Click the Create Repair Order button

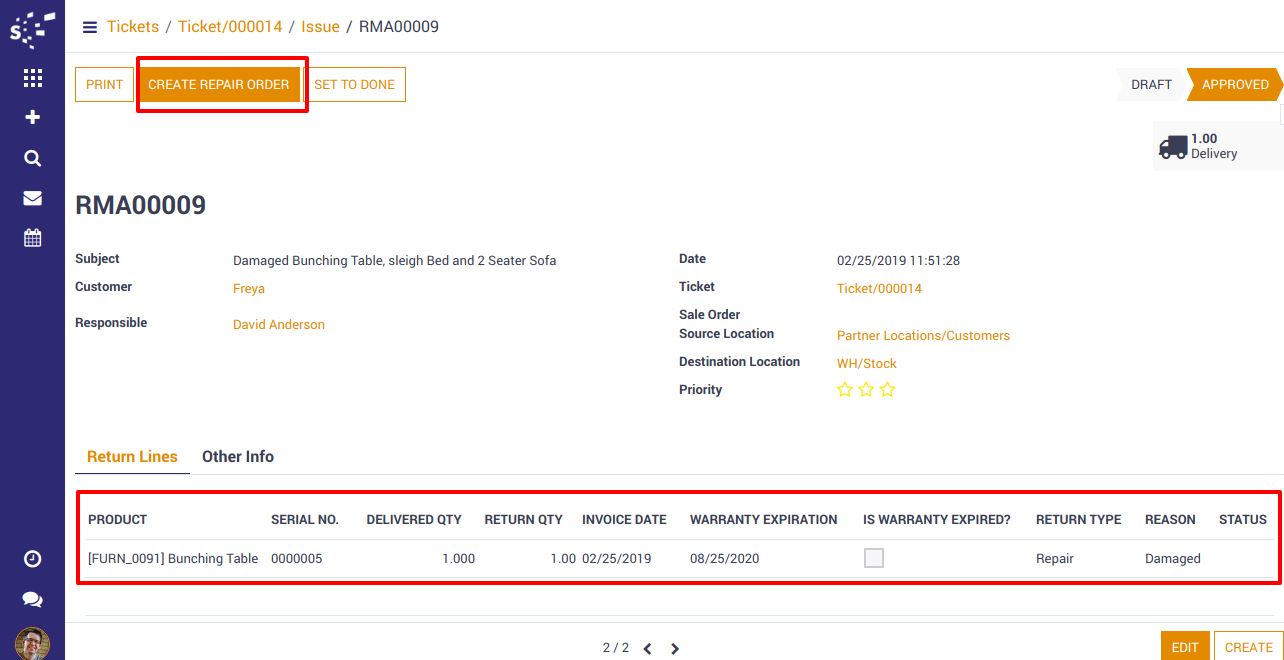219,85
